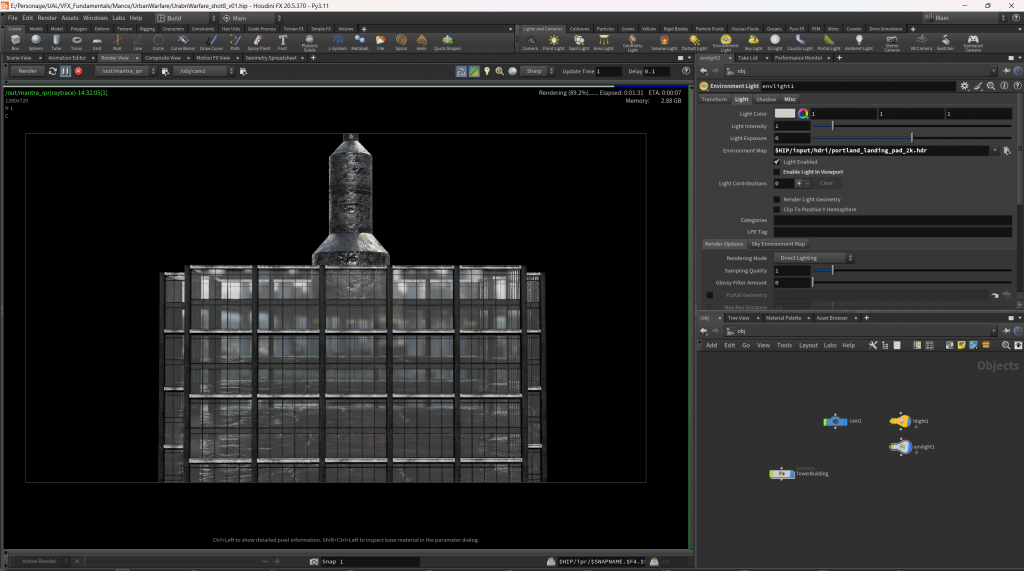1024x571 pixels.
Task: Switch to the Transform tab
Action: (714, 99)
